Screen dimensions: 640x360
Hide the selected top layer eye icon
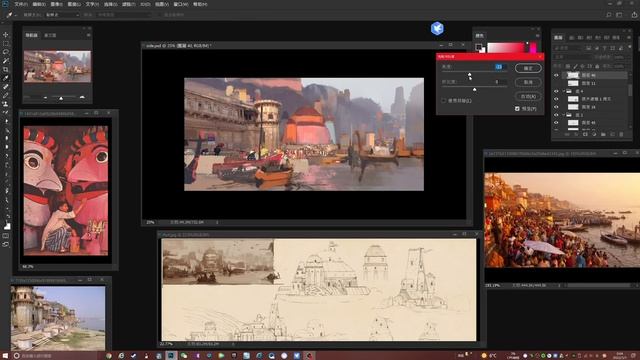pyautogui.click(x=556, y=75)
